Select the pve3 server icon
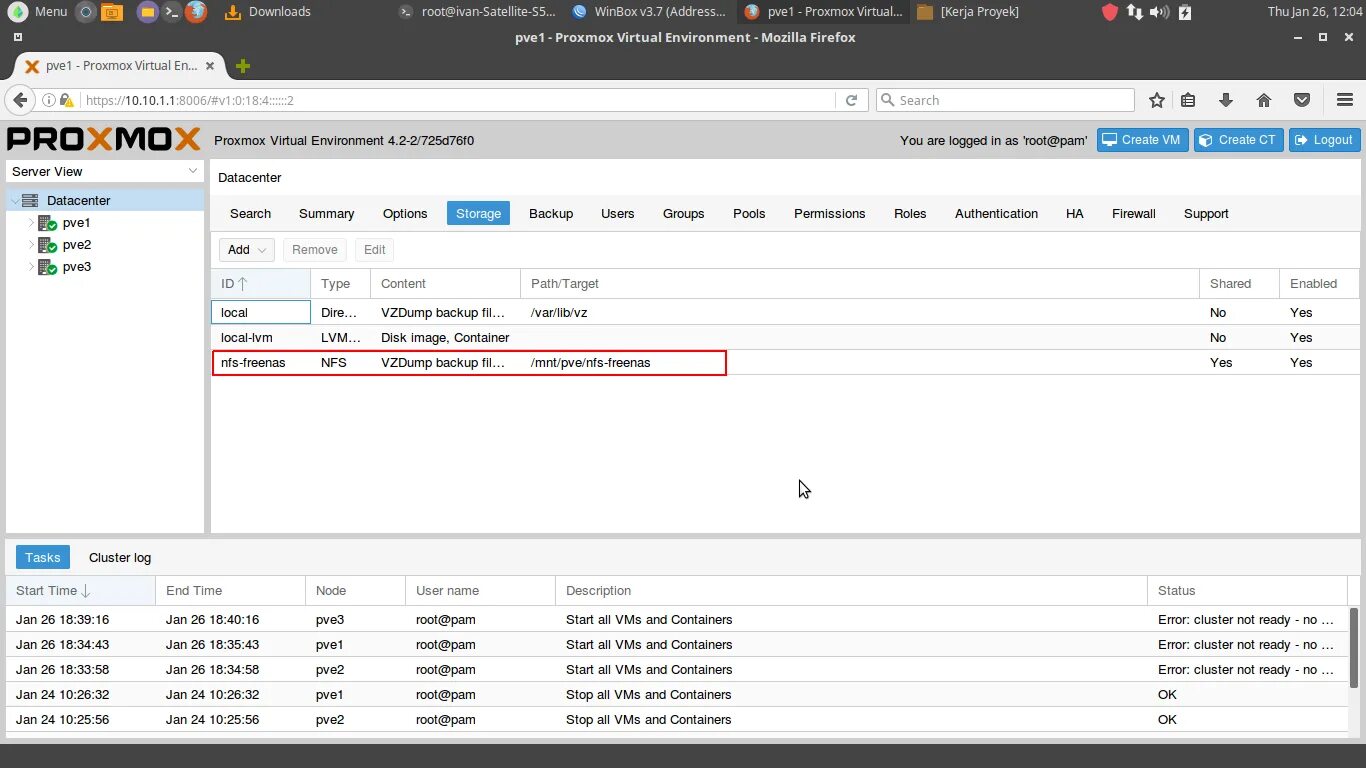Screen dimensions: 1366x768 tap(47, 267)
